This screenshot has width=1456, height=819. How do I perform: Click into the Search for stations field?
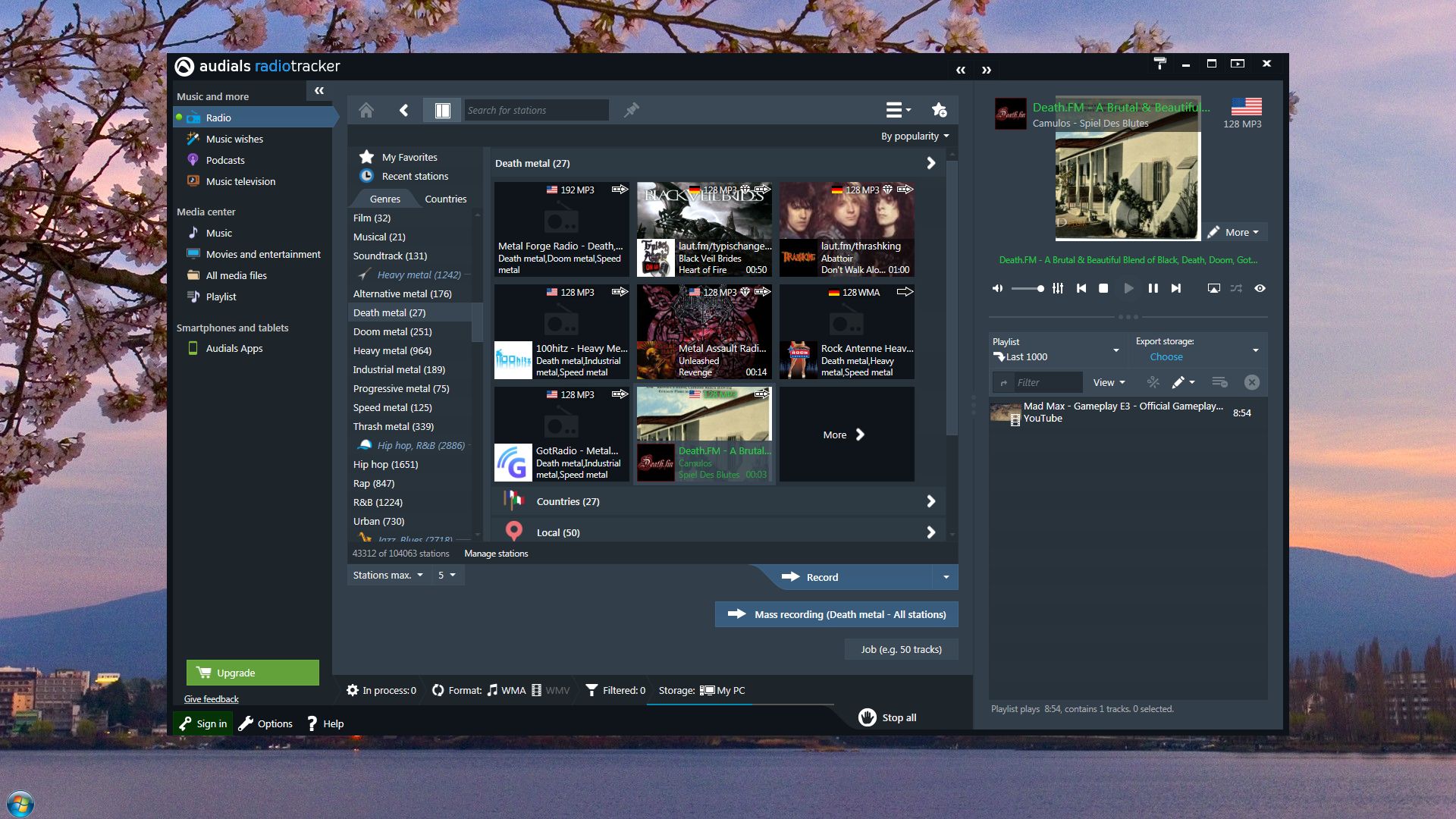535,111
